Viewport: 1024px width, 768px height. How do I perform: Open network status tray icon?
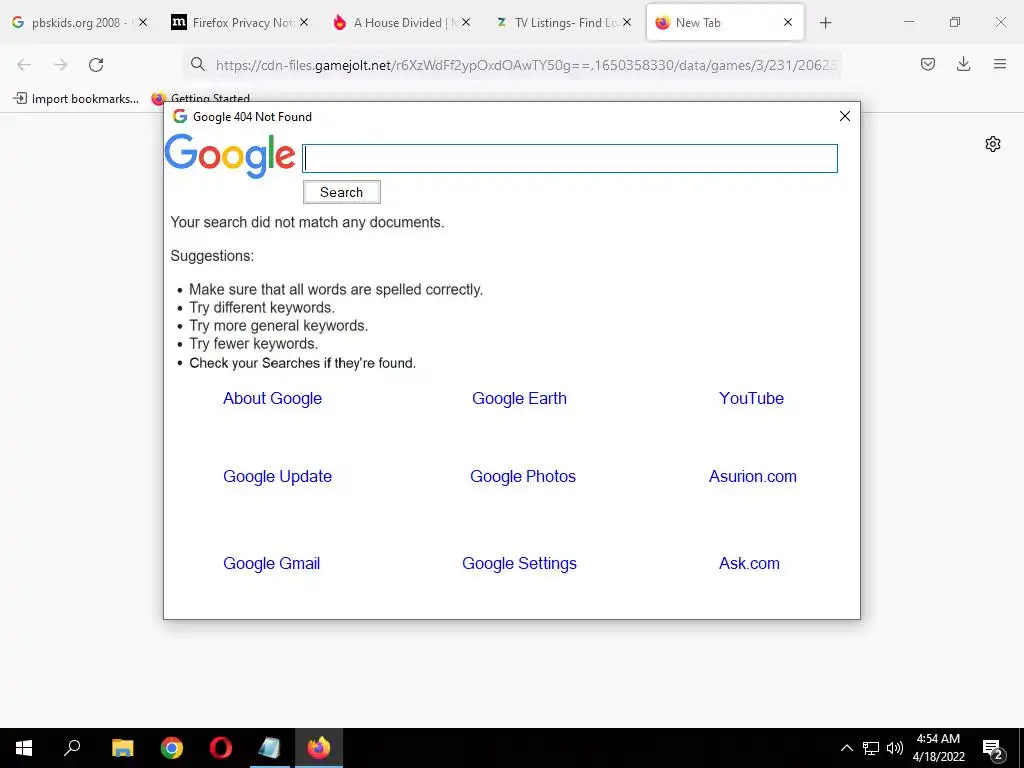coord(871,748)
